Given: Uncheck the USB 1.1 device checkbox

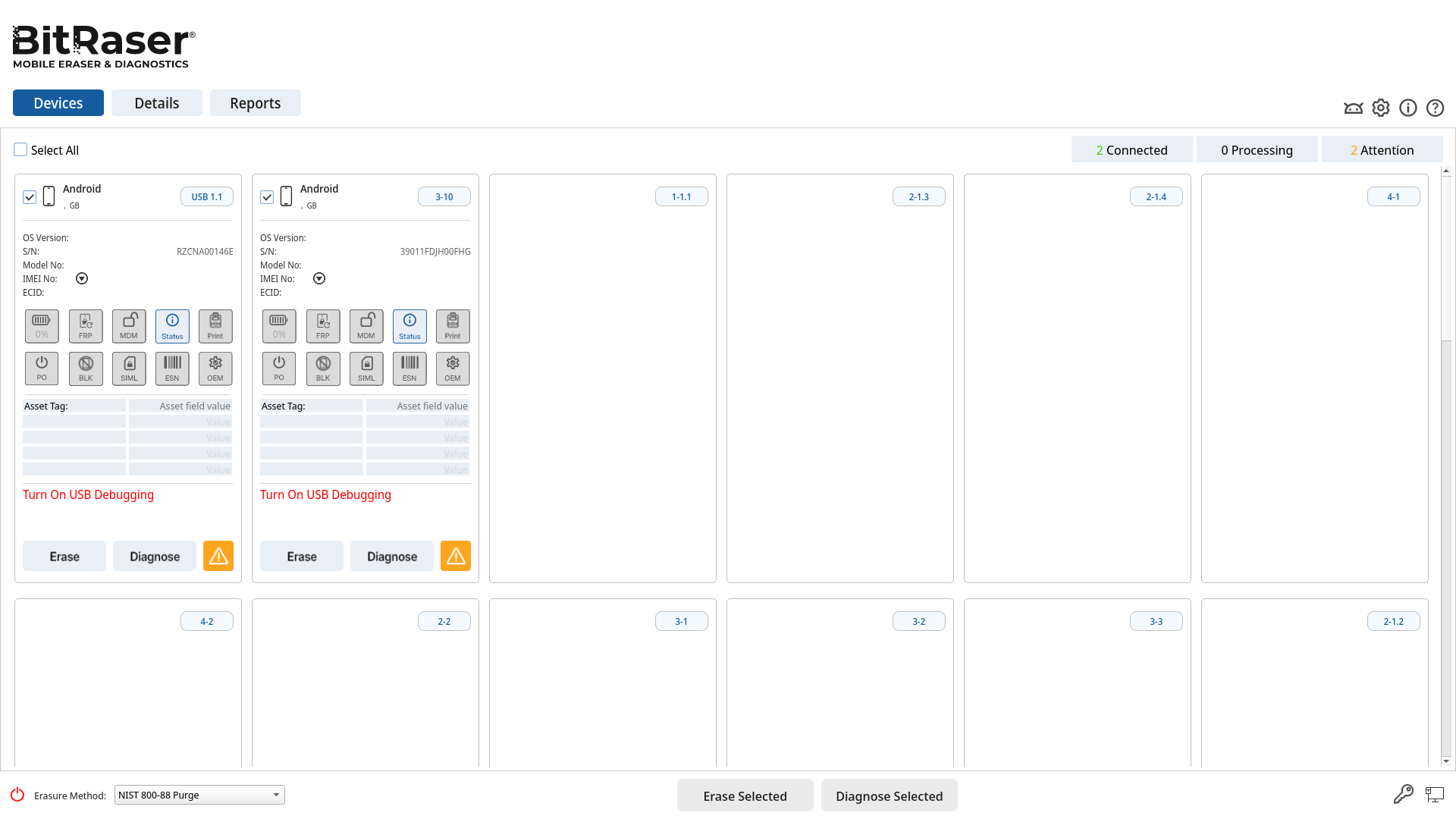Looking at the screenshot, I should 30,197.
